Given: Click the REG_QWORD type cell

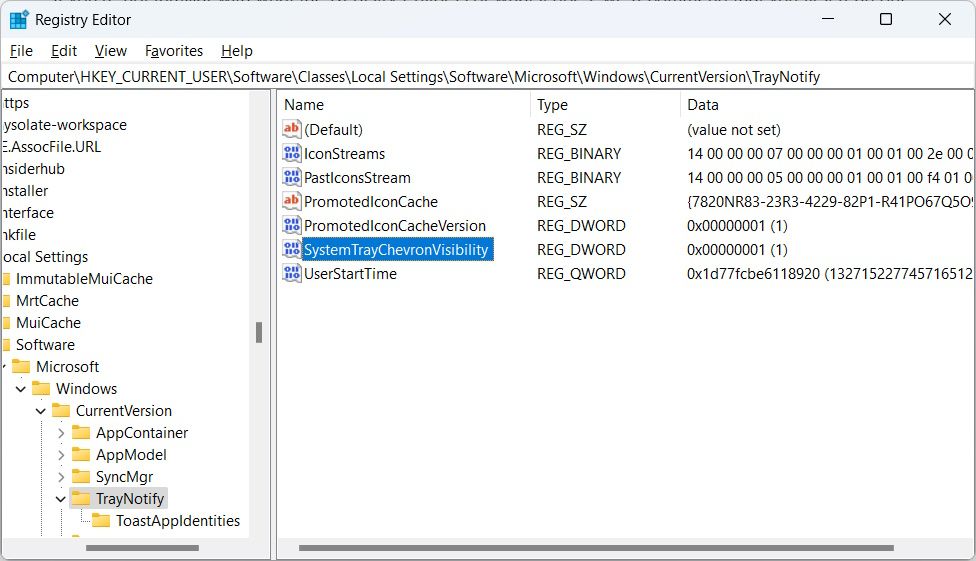Looking at the screenshot, I should [581, 273].
